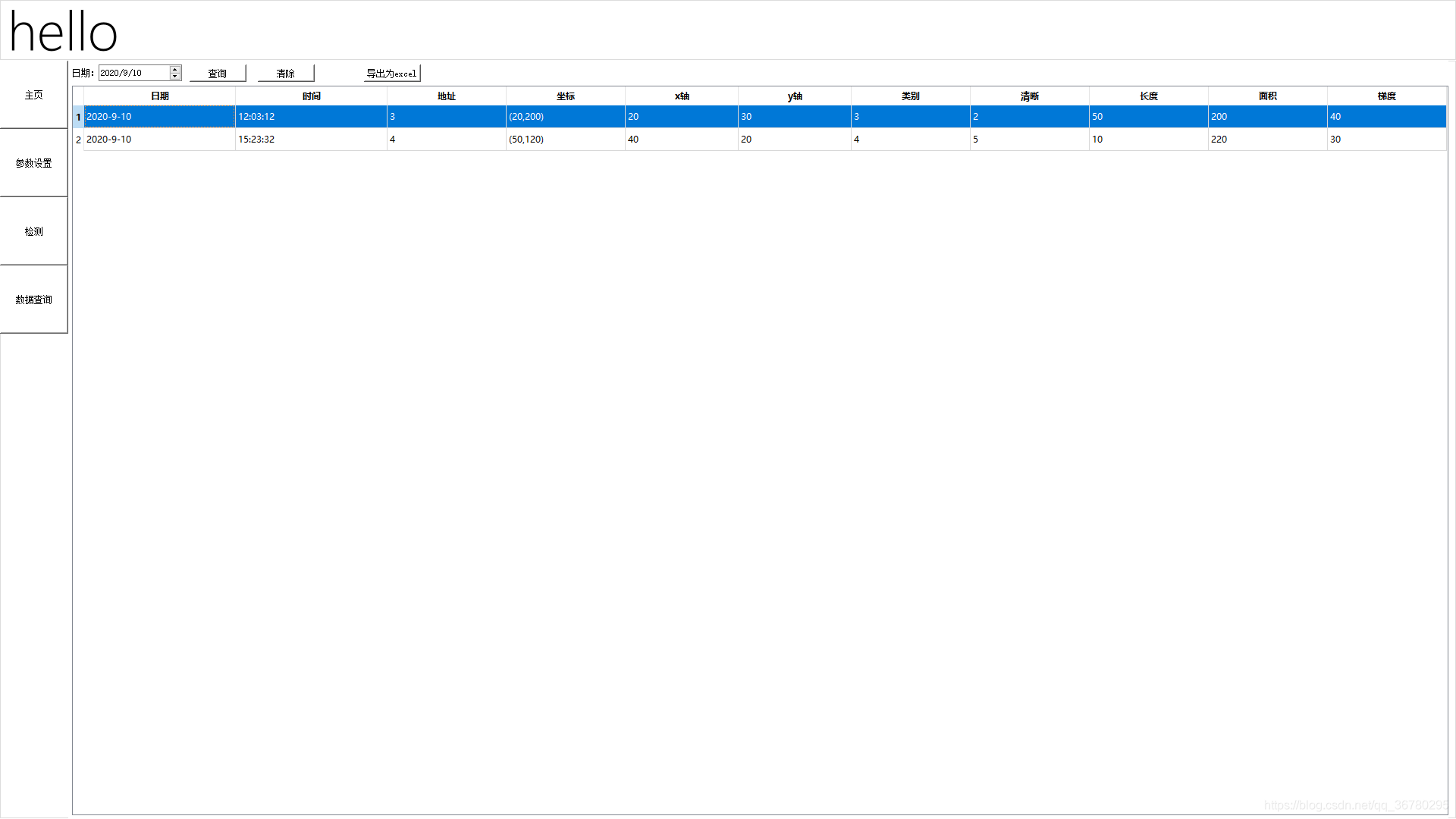Open the 参数设置 sidebar tab
The height and width of the screenshot is (819, 1456).
click(33, 163)
